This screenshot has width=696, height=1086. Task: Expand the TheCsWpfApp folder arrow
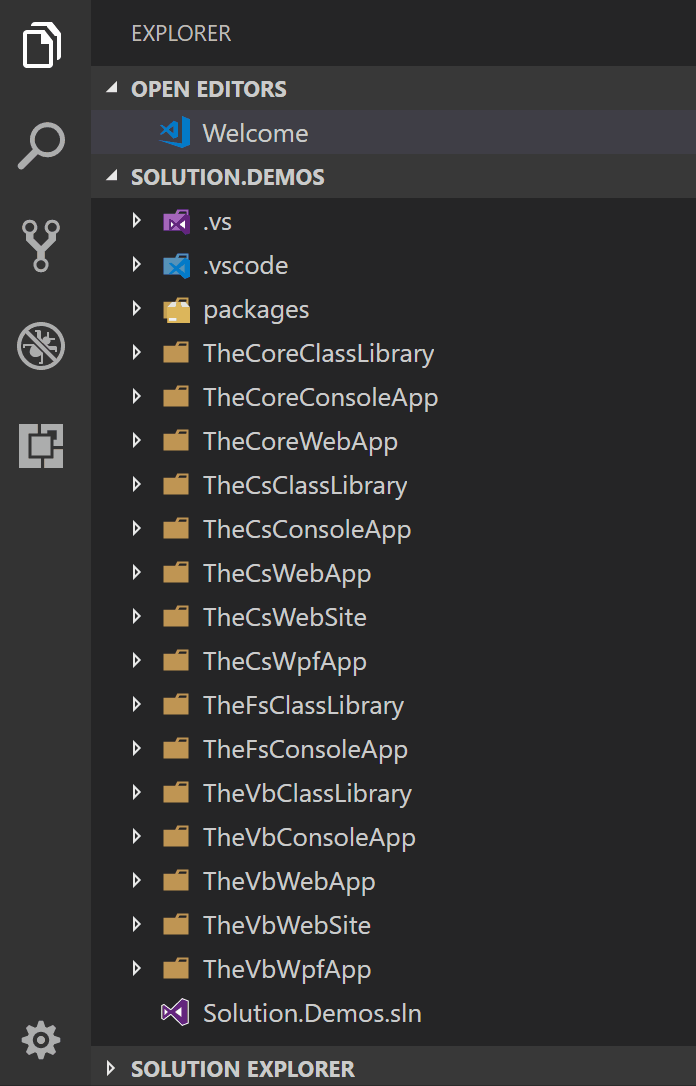coord(136,661)
